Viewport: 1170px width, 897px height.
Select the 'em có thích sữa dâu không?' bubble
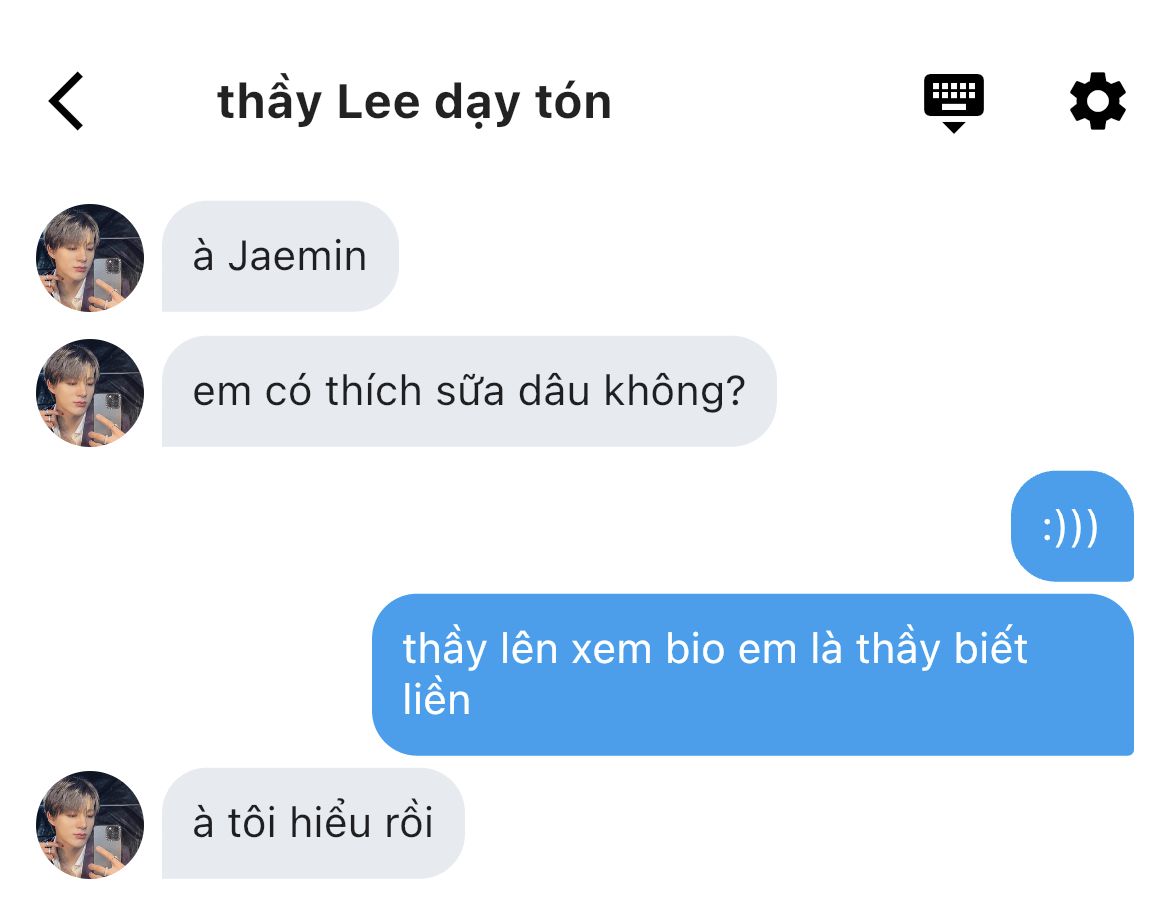[x=469, y=391]
